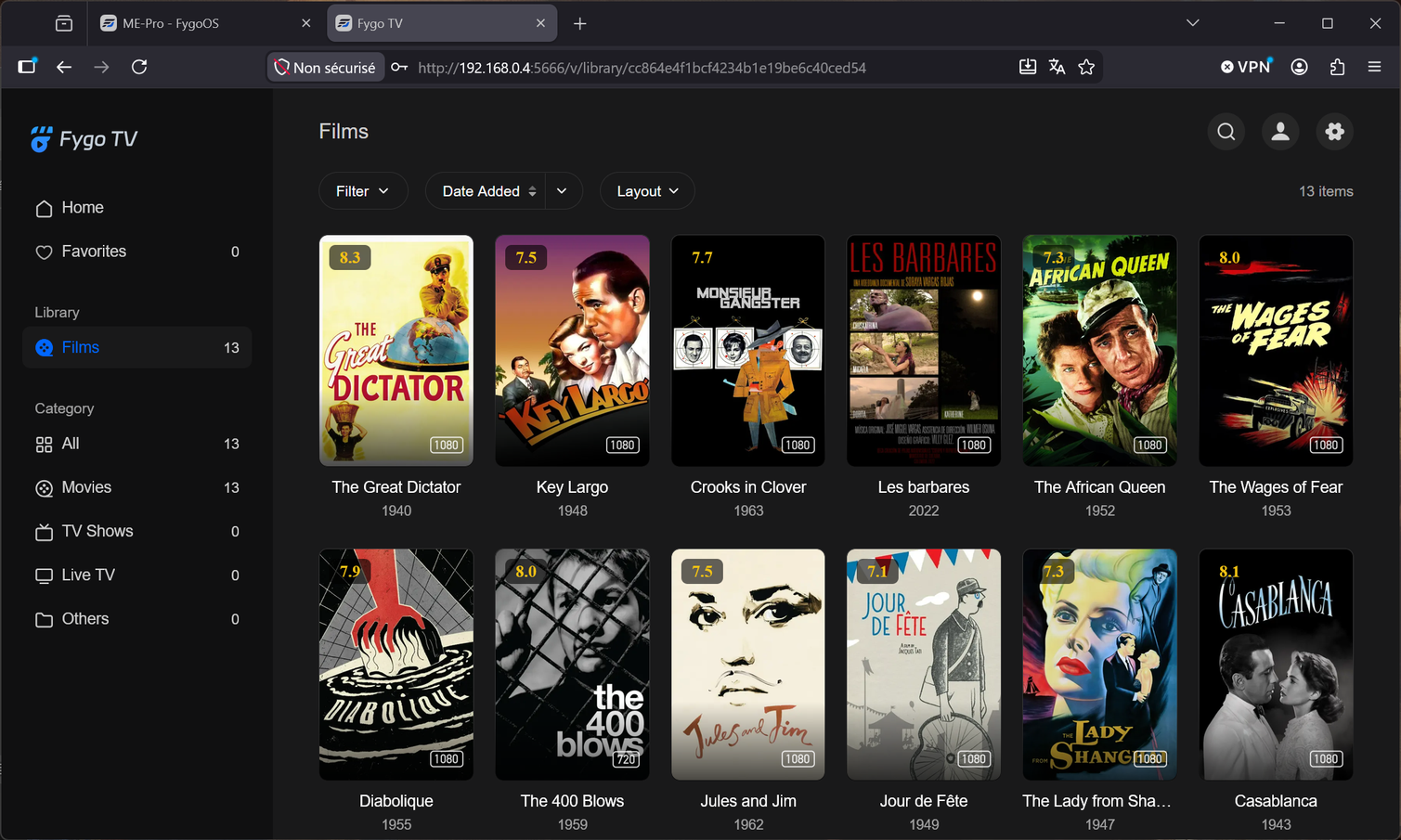Go to Home in sidebar
Image resolution: width=1401 pixels, height=840 pixels.
point(137,208)
